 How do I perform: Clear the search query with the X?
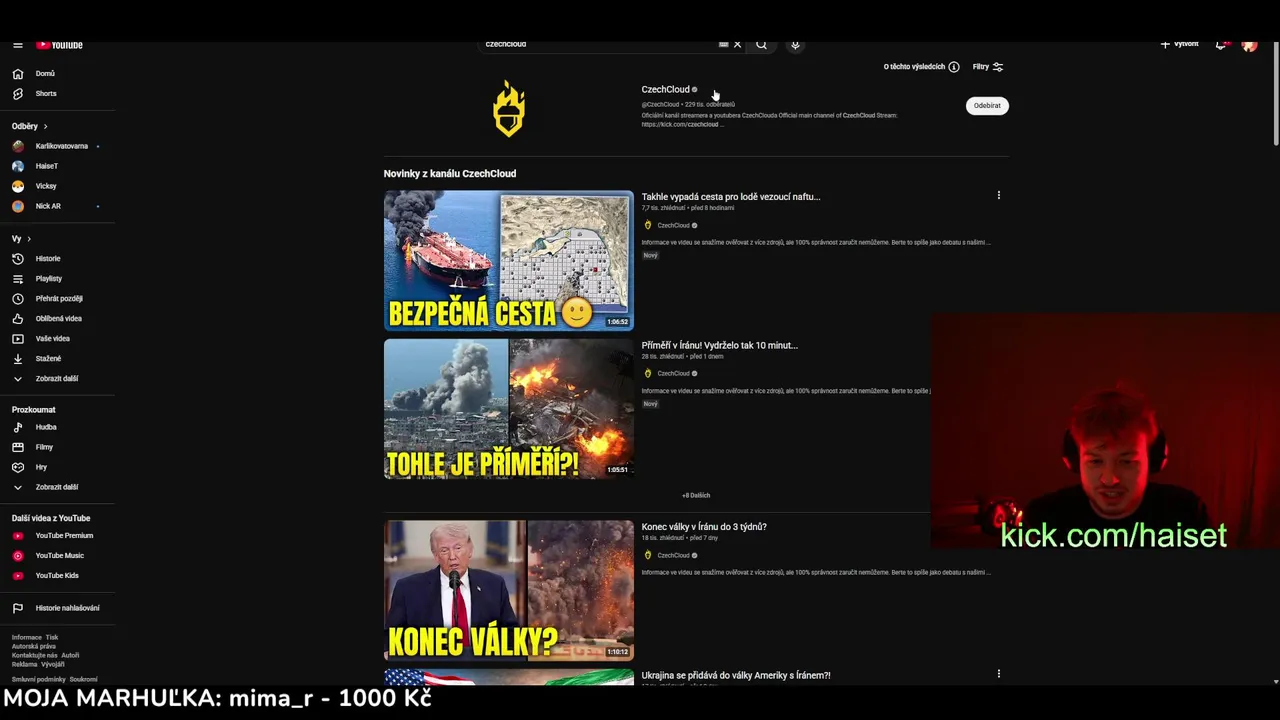738,44
